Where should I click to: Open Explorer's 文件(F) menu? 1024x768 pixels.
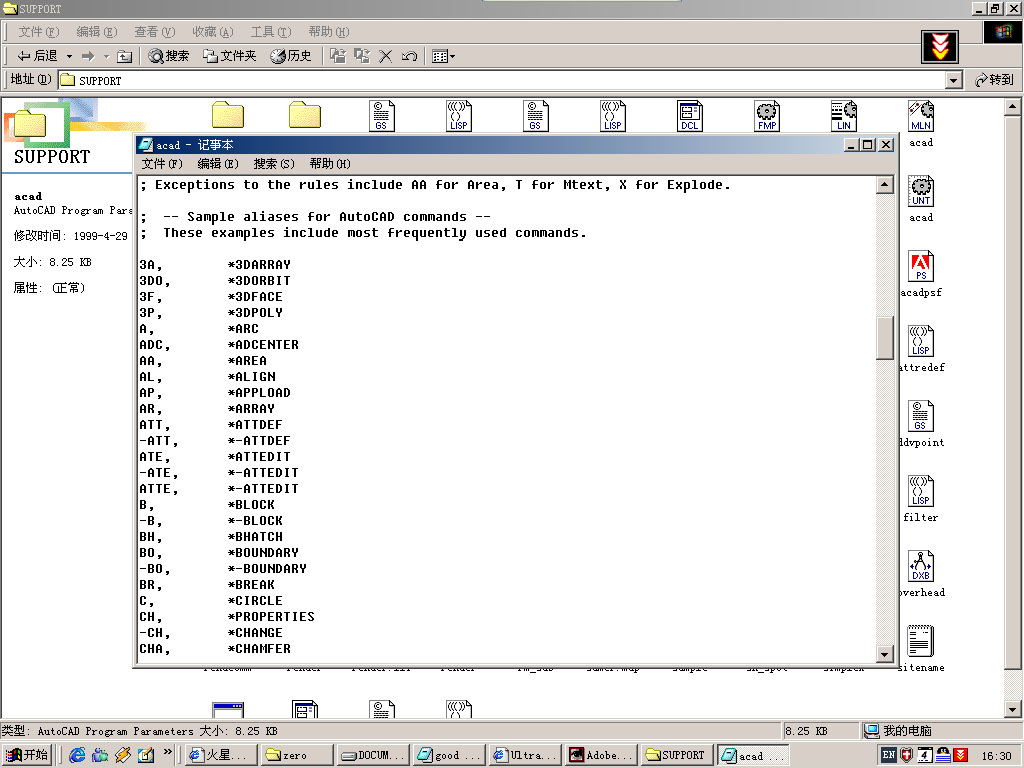coord(39,31)
